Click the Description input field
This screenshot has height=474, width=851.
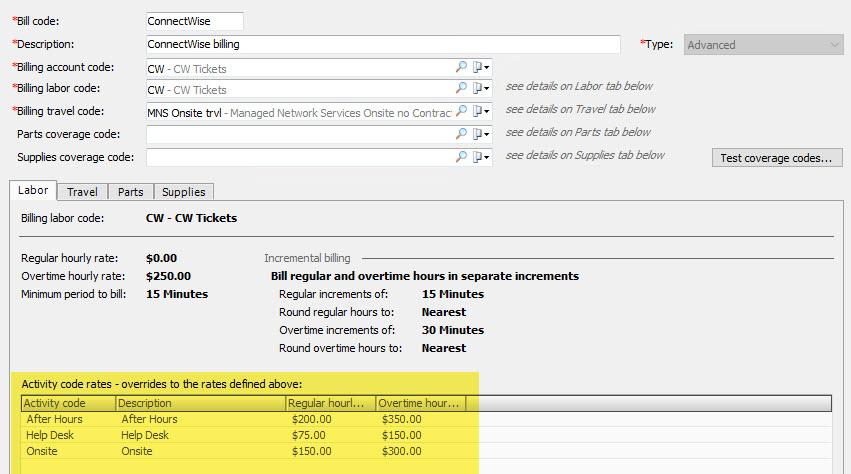pos(383,45)
